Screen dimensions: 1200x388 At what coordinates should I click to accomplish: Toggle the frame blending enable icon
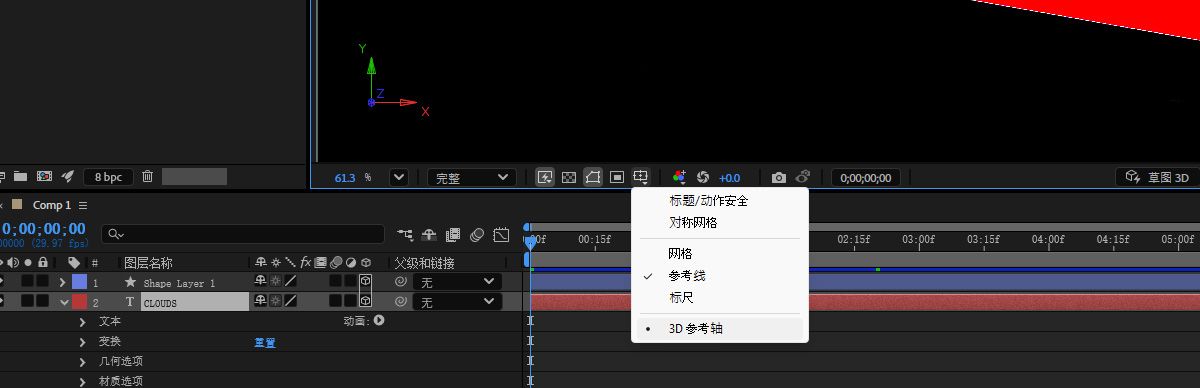pyautogui.click(x=453, y=234)
